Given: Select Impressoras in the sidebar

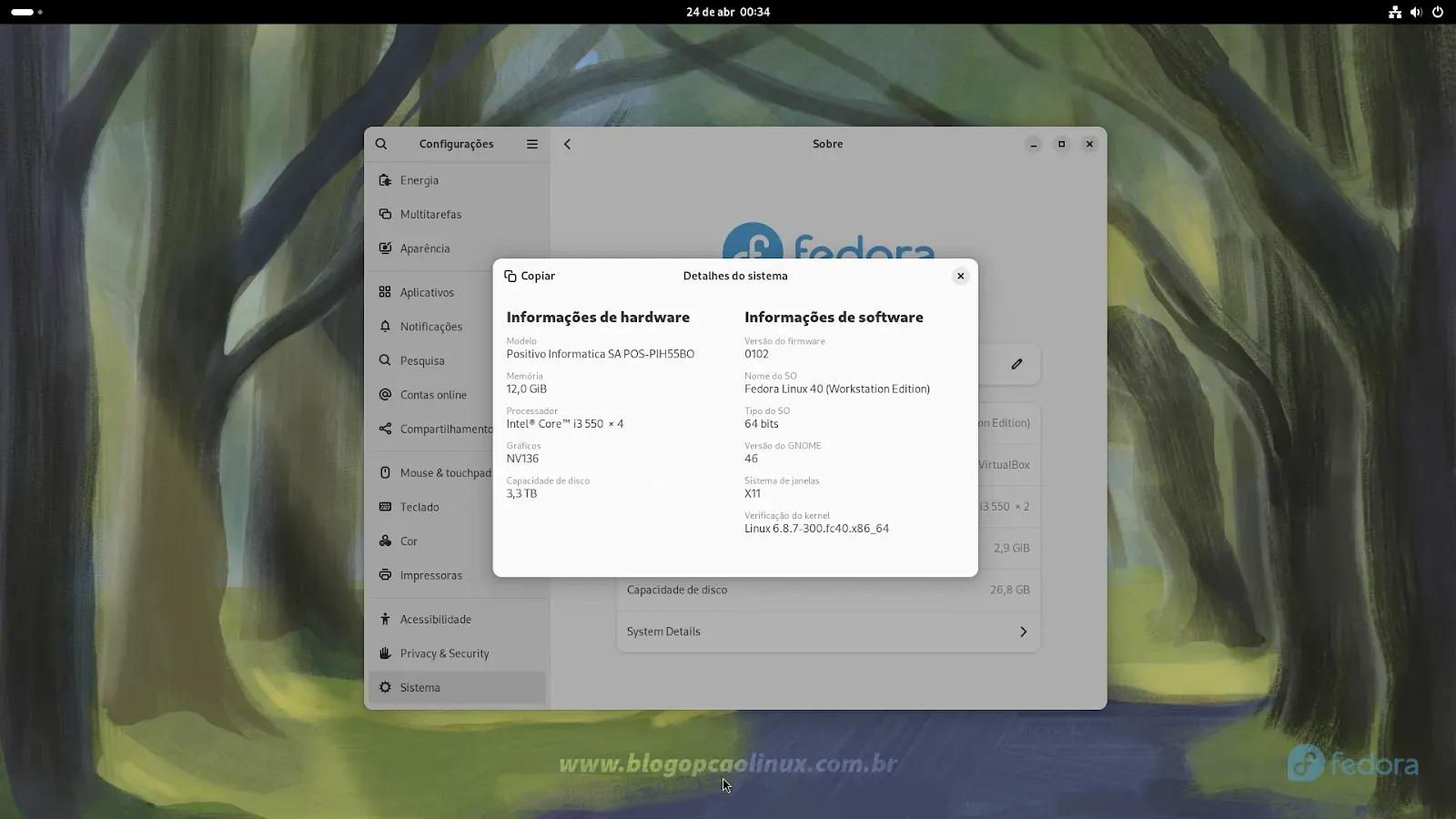Looking at the screenshot, I should [457, 575].
